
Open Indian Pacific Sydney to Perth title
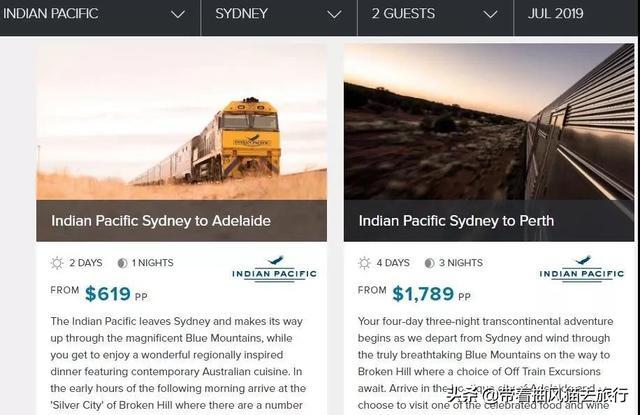click(456, 221)
